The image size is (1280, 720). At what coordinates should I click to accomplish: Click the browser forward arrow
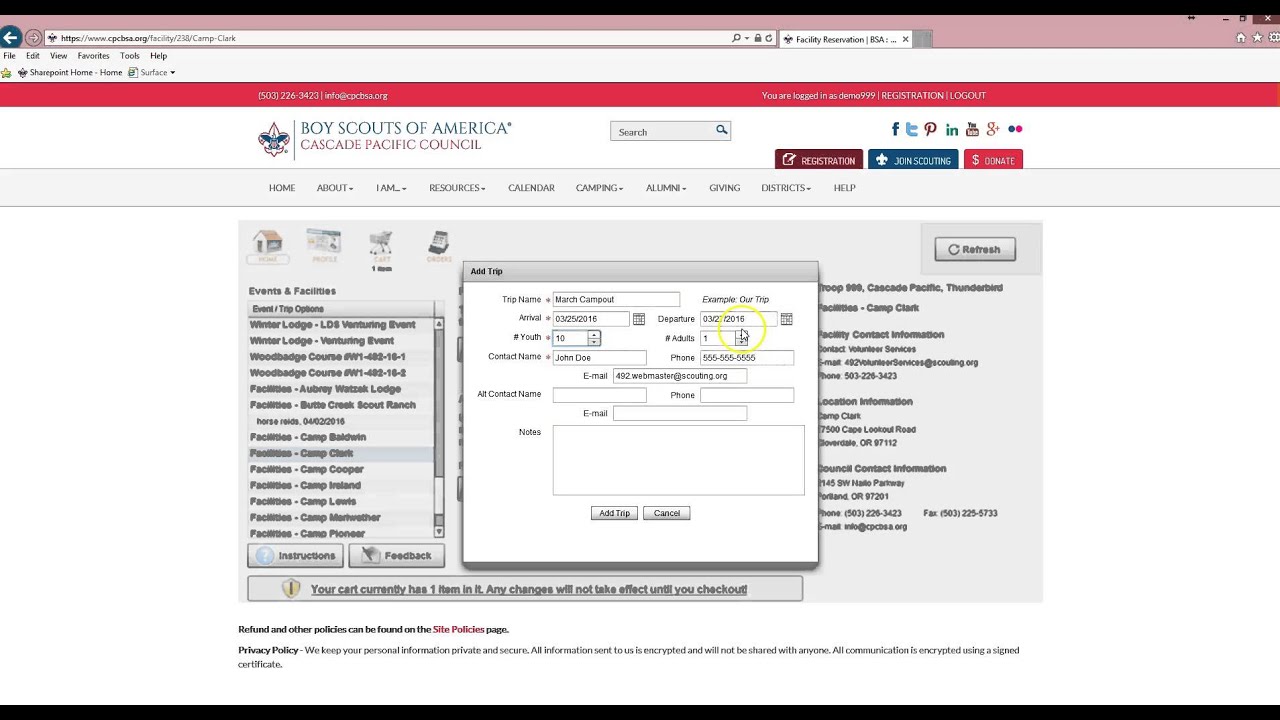coord(33,38)
